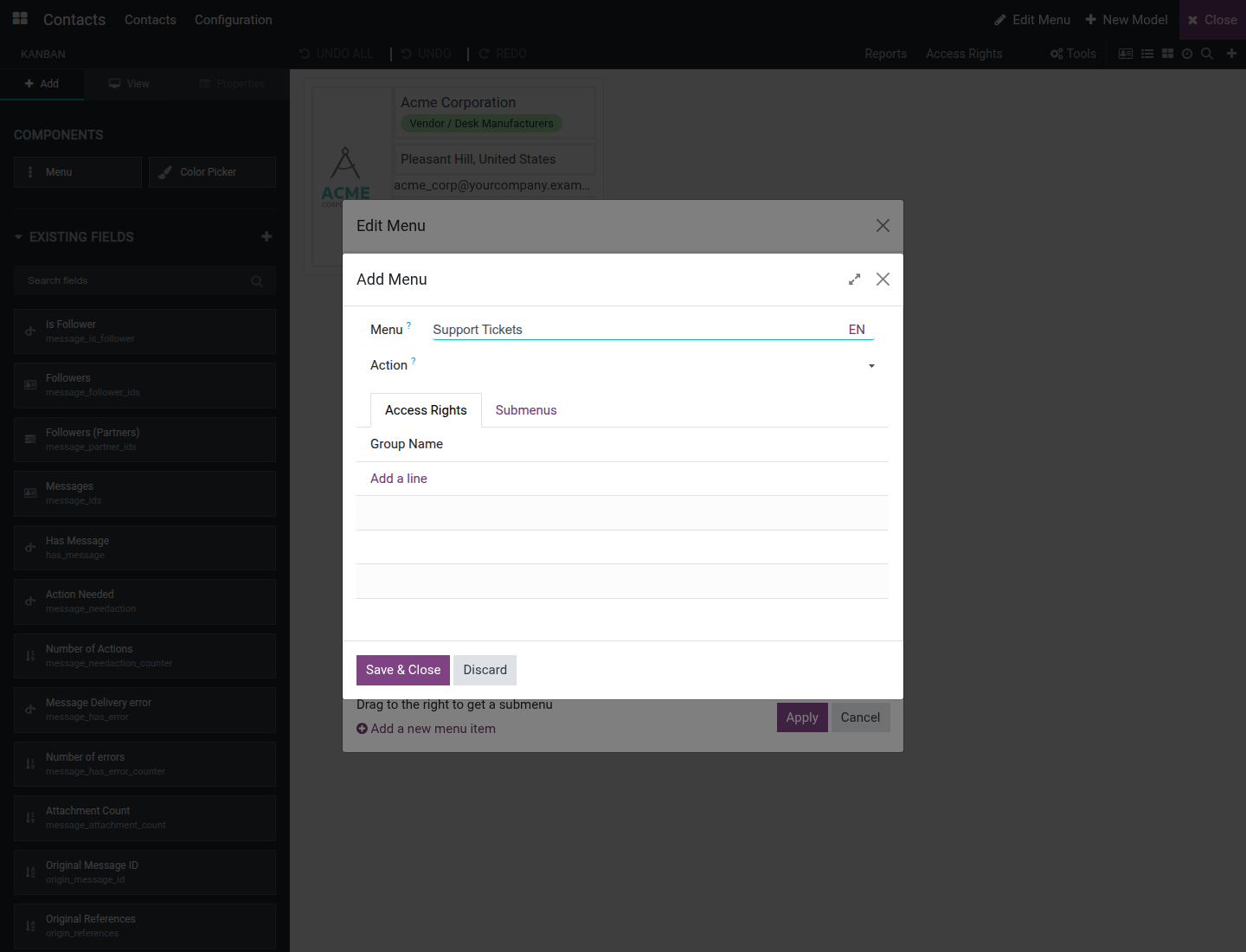Show help tooltip next to Menu label

tap(409, 325)
